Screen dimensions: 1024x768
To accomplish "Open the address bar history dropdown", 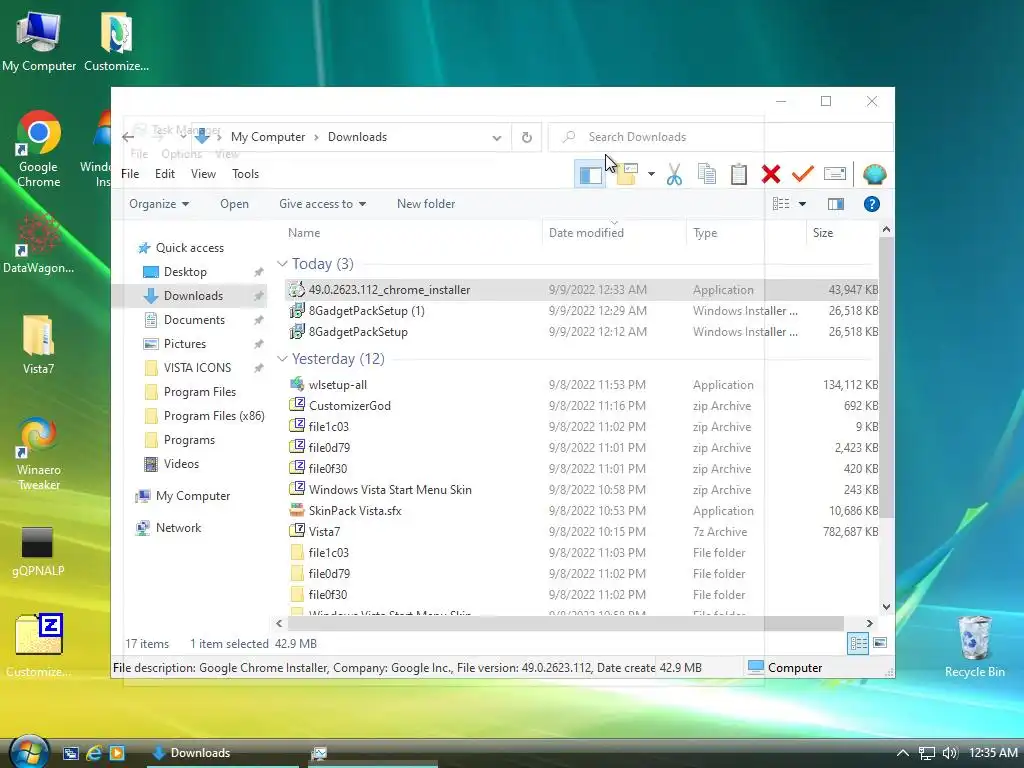I will [x=496, y=138].
